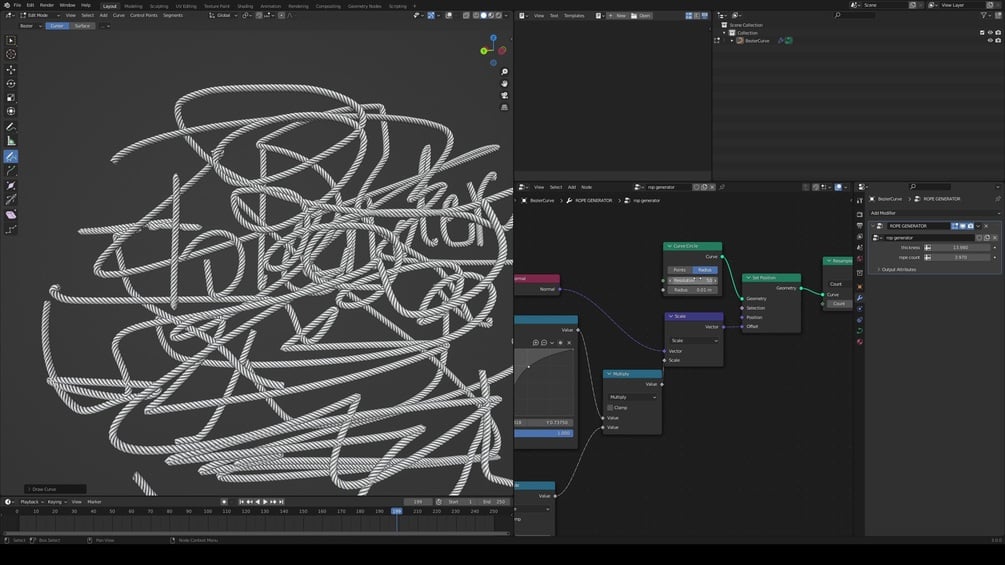
Task: Choose the Rotate tool in the toolbar
Action: (x=11, y=84)
